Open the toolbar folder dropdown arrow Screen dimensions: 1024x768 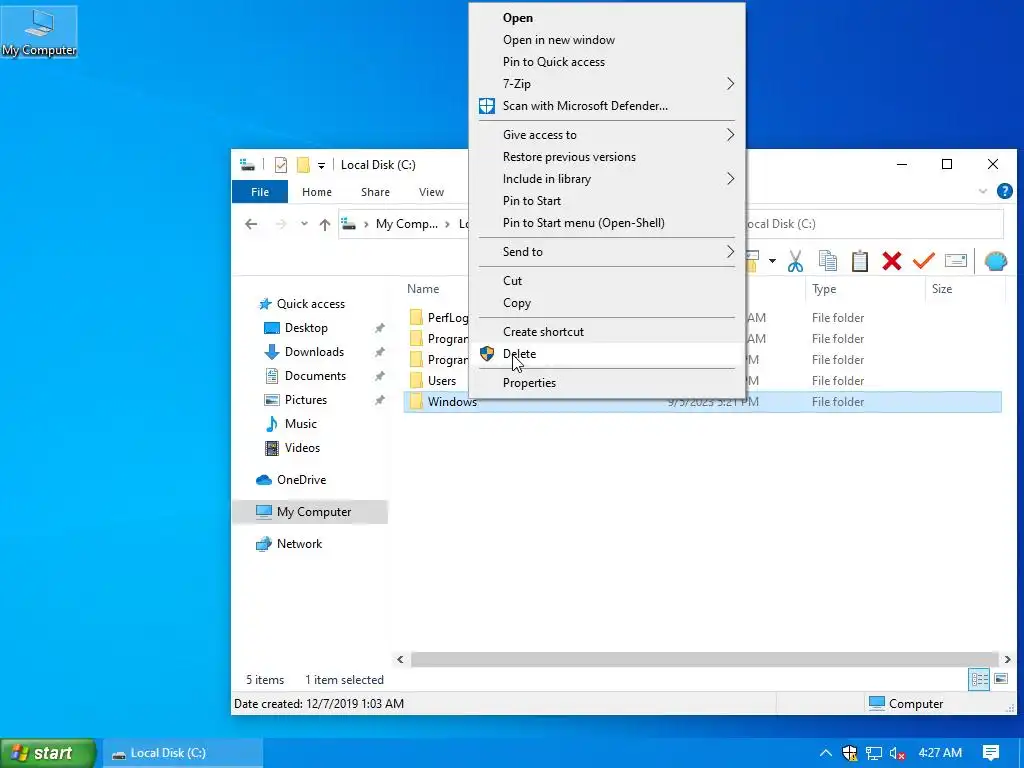tap(772, 261)
